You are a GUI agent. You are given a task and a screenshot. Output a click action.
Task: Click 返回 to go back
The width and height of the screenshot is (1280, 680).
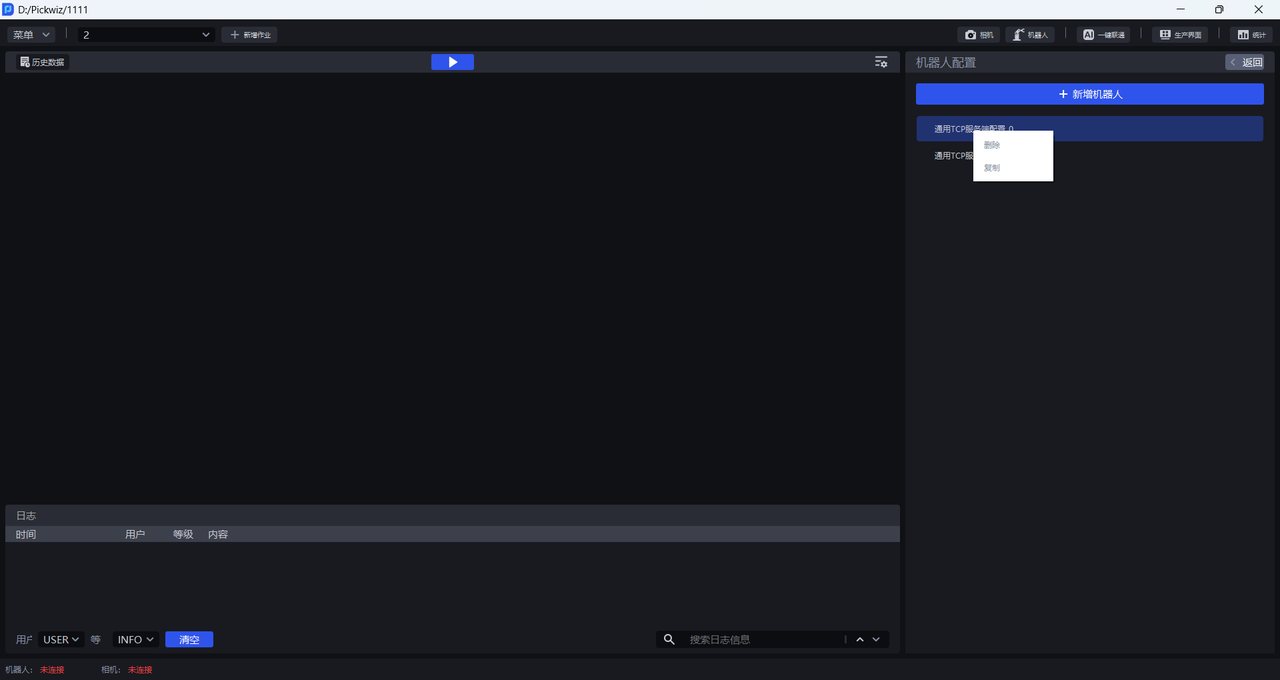(x=1245, y=62)
